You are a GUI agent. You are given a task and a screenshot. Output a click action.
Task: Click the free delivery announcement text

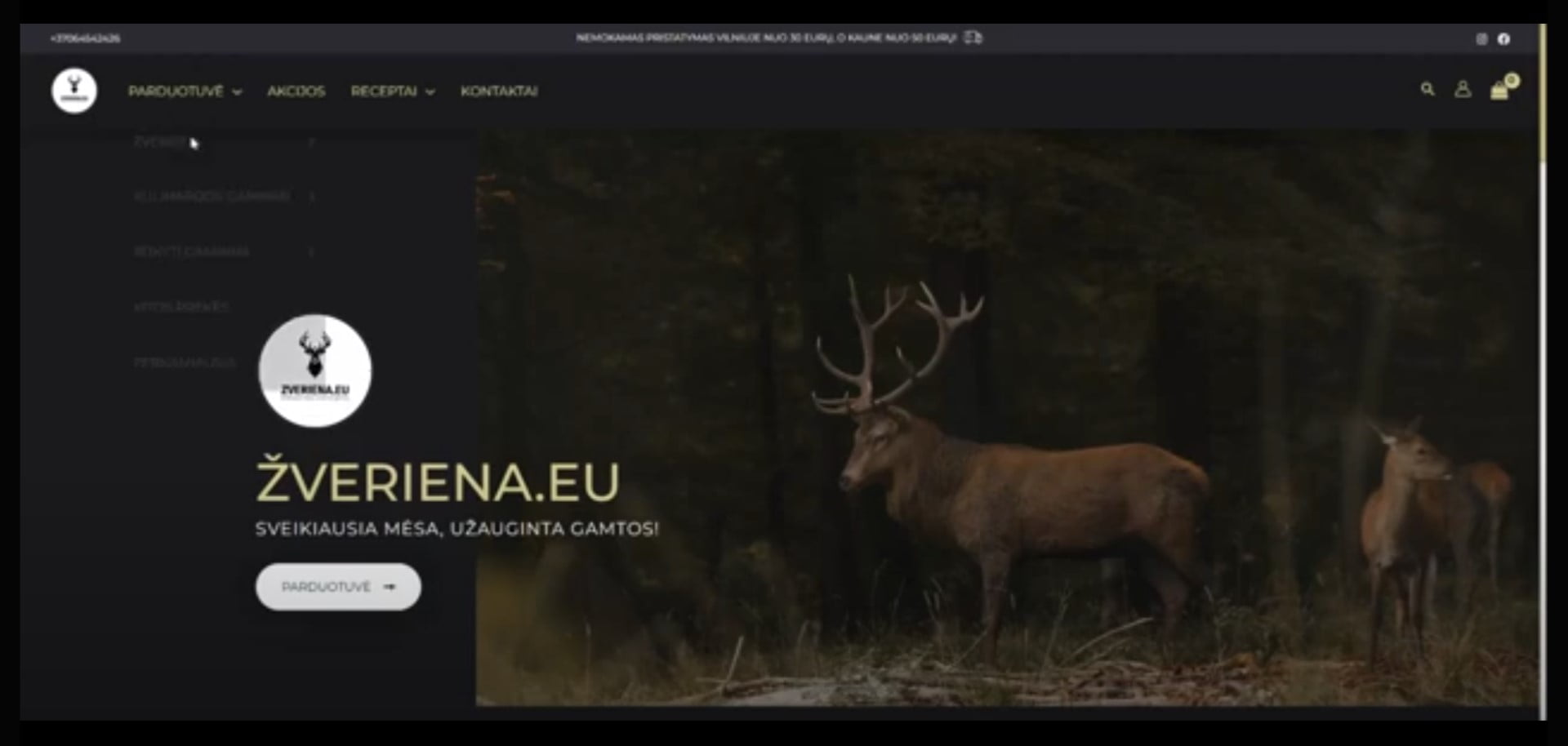pos(766,38)
